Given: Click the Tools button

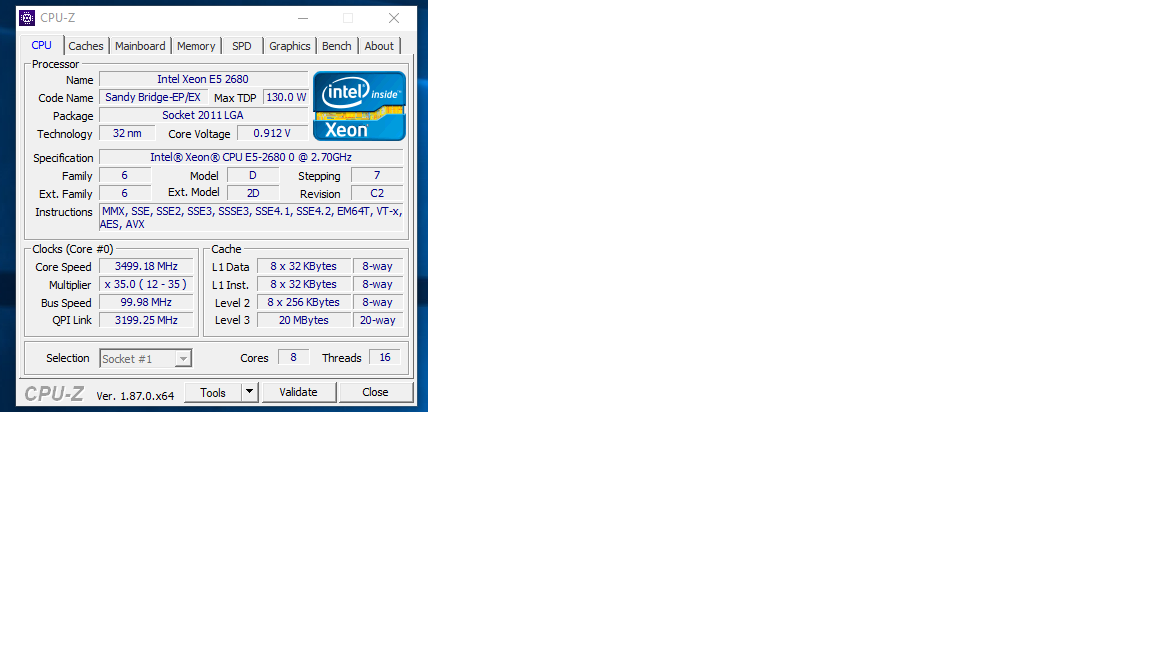Looking at the screenshot, I should 213,392.
